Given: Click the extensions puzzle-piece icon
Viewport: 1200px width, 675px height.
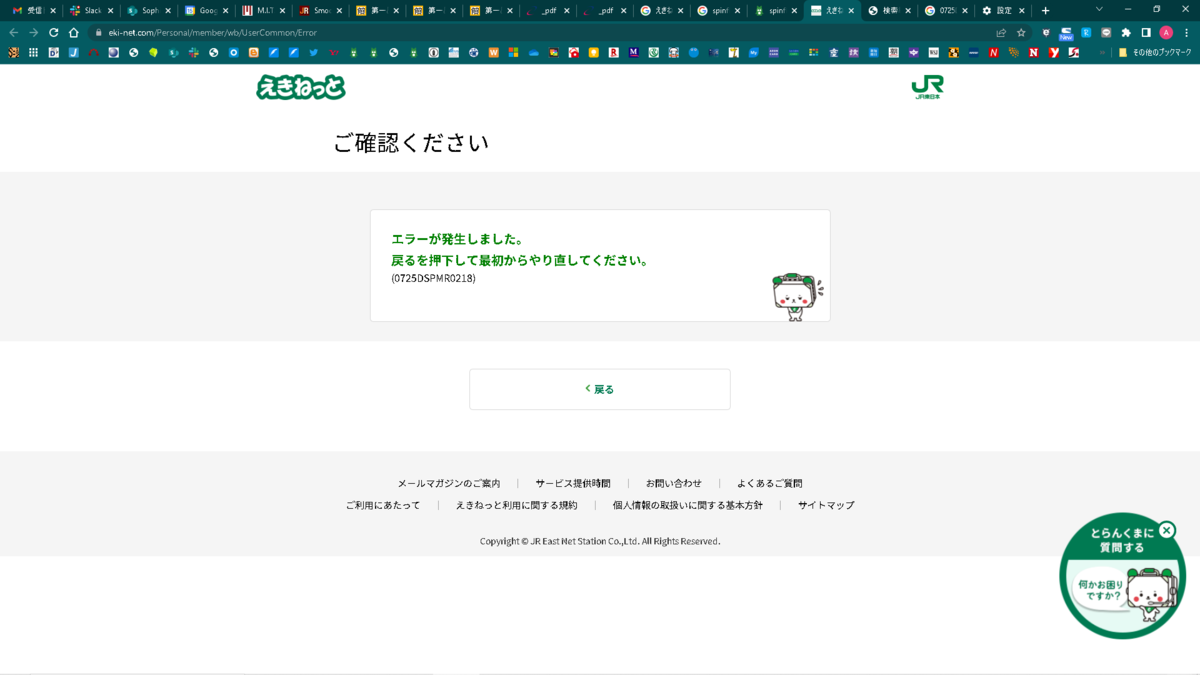Looking at the screenshot, I should (x=1126, y=32).
